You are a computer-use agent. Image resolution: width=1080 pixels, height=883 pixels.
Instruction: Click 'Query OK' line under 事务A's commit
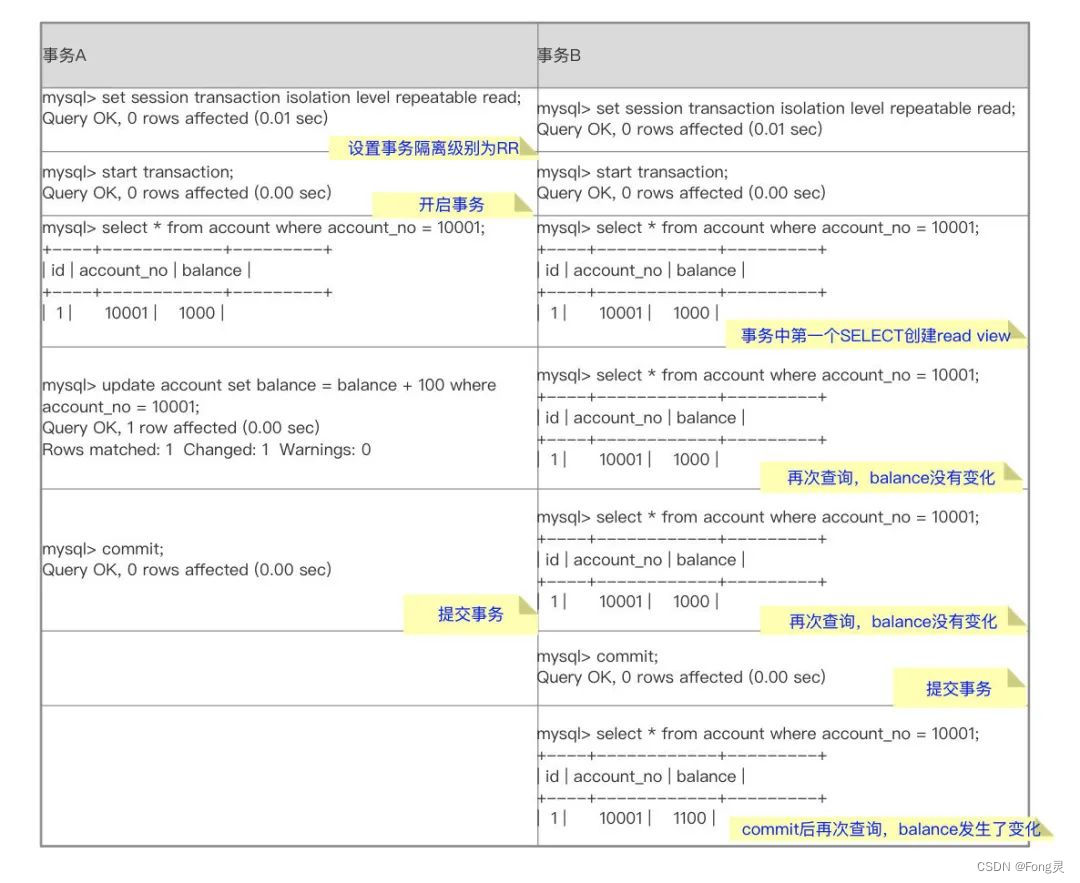[x=187, y=570]
